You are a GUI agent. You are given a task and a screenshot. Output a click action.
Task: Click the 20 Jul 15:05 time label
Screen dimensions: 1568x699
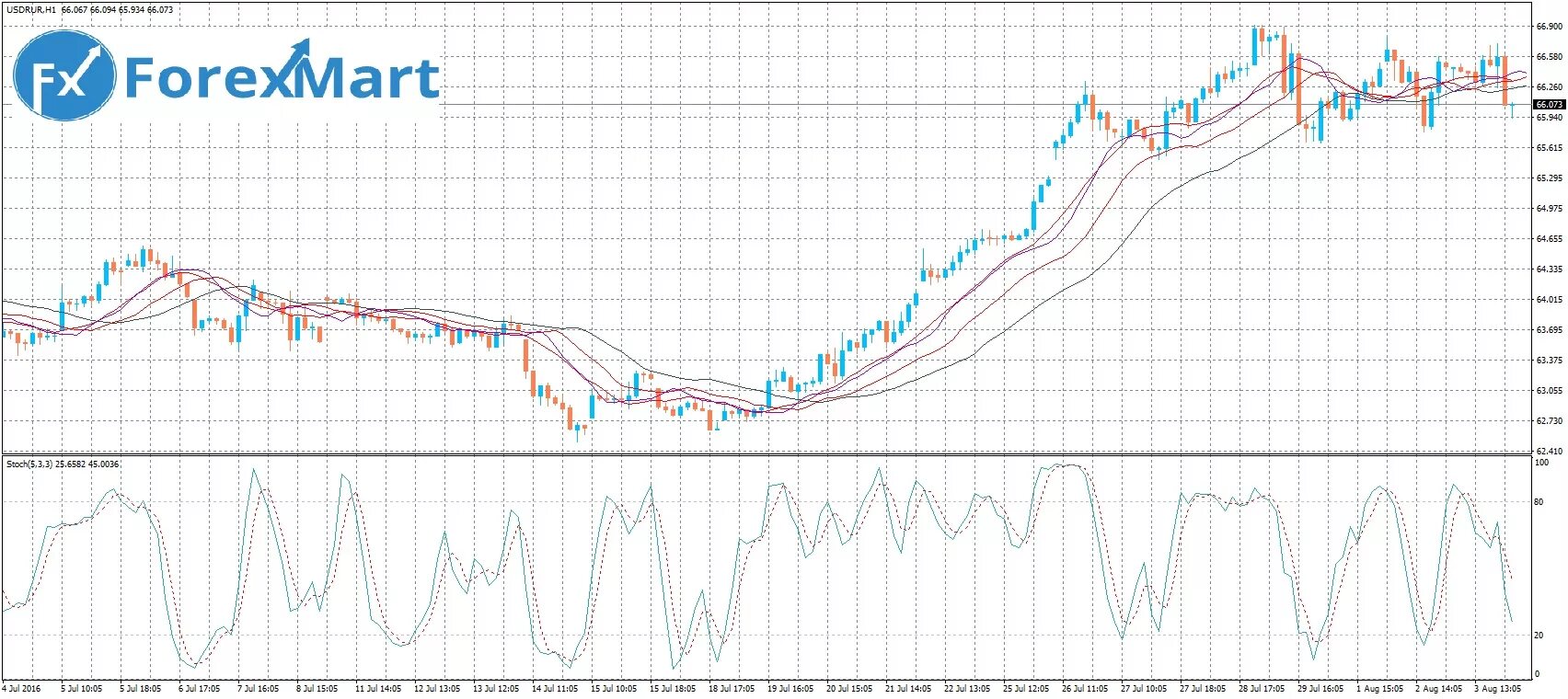[849, 688]
